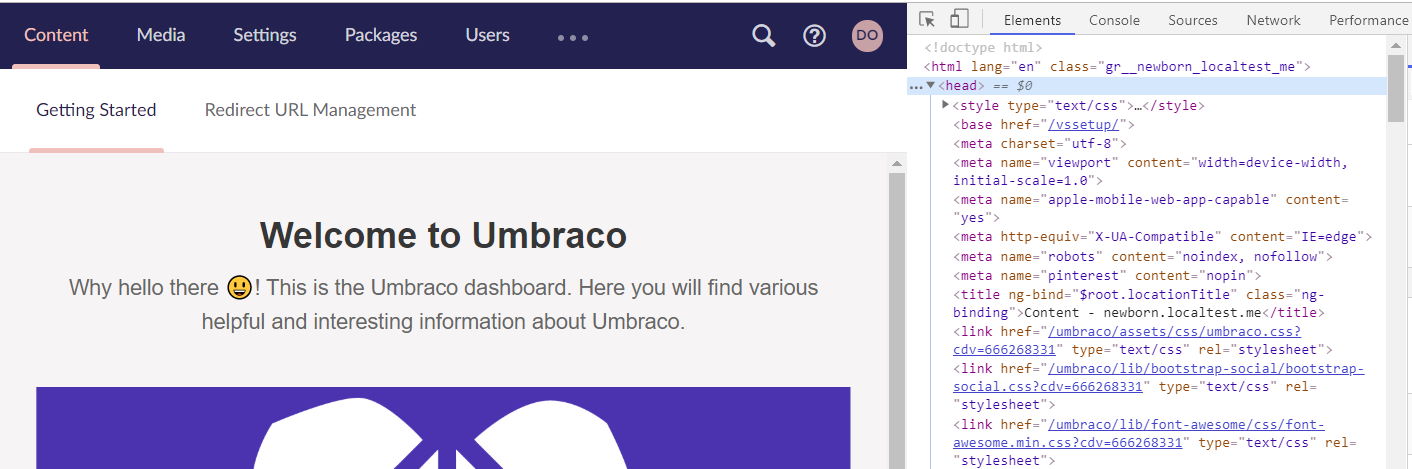Screen dimensions: 1412x469
Task: Open the Umbraco search icon
Action: click(763, 36)
